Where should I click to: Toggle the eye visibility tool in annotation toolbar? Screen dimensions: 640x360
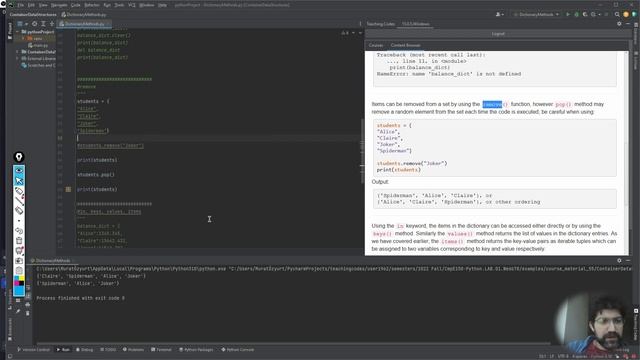(x=19, y=170)
